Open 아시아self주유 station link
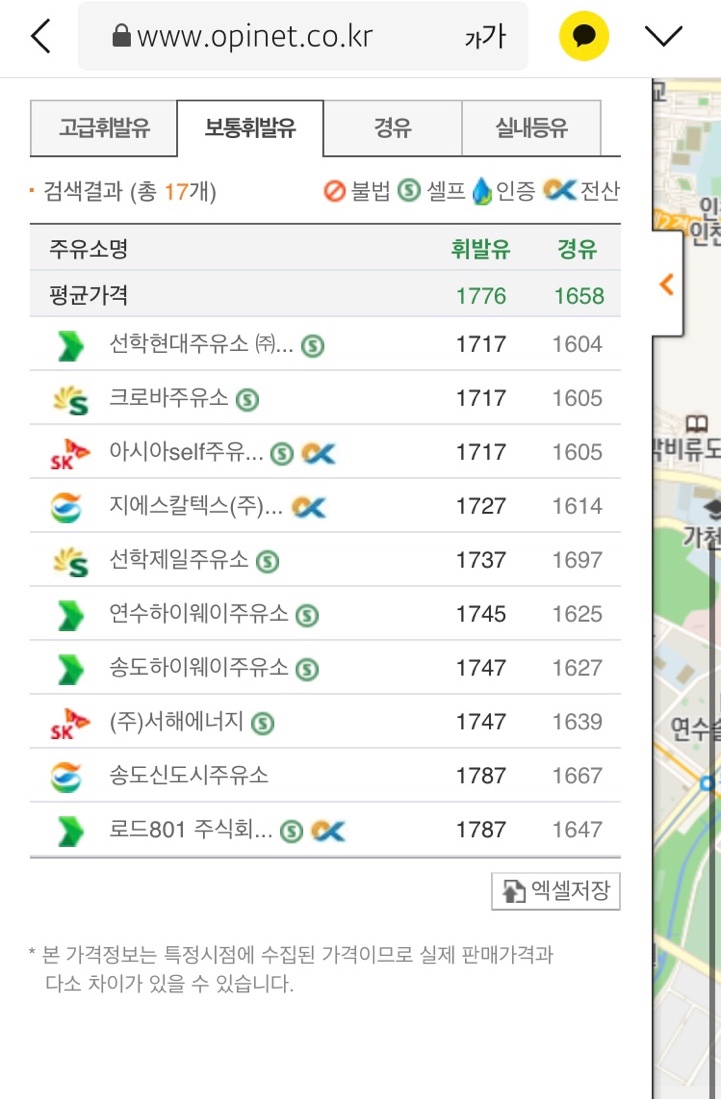721x1099 pixels. (x=186, y=452)
